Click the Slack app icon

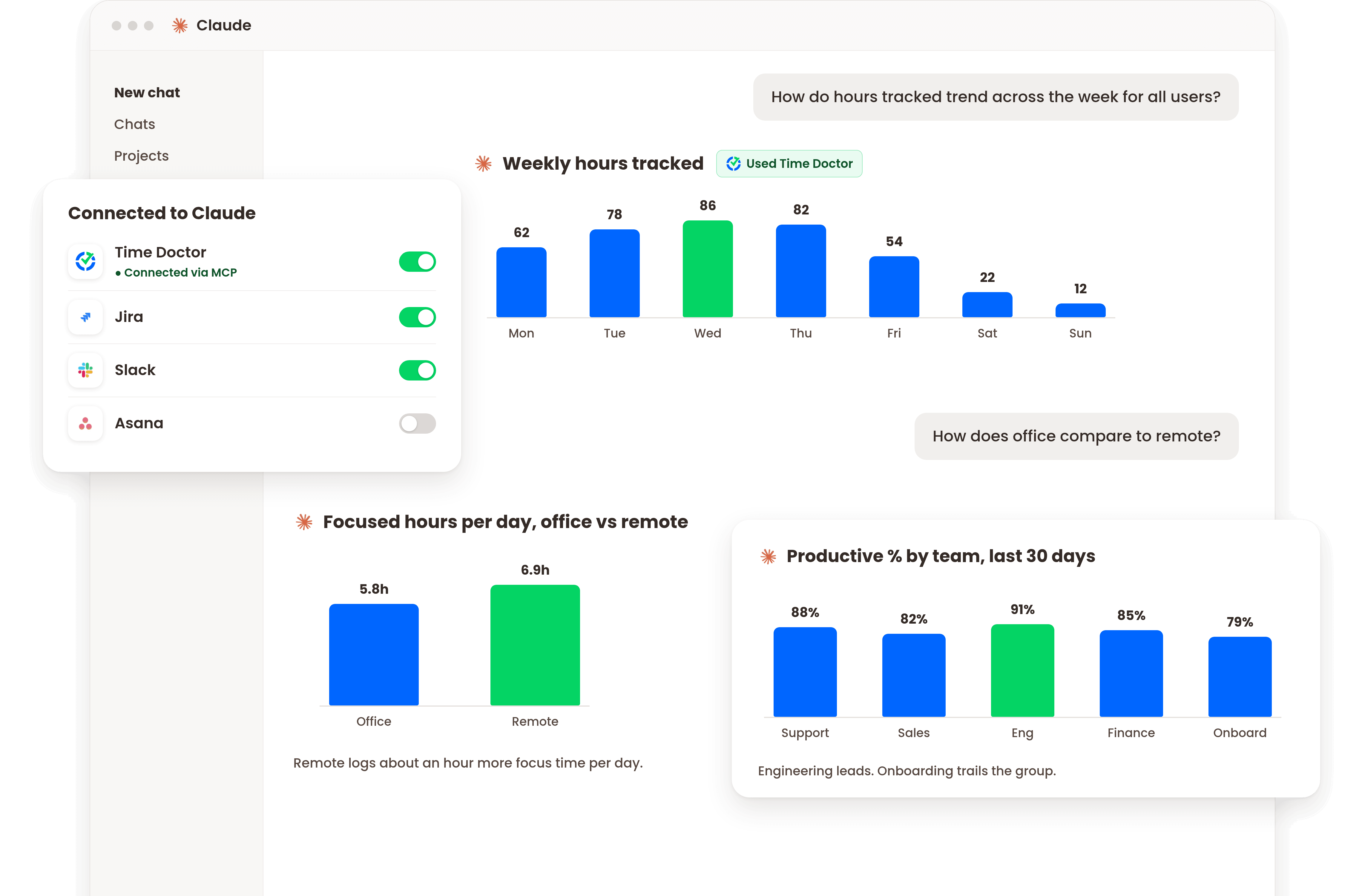(x=86, y=370)
